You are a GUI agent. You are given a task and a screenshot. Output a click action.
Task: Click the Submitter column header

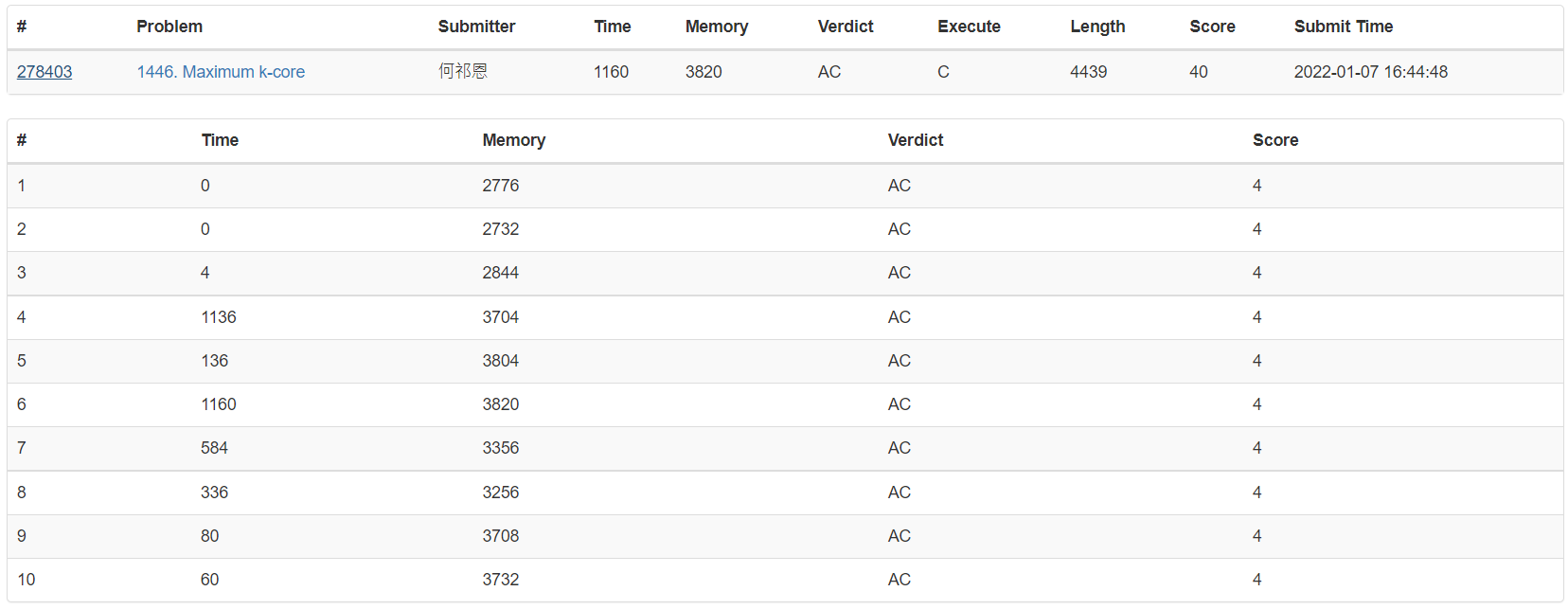tap(476, 27)
